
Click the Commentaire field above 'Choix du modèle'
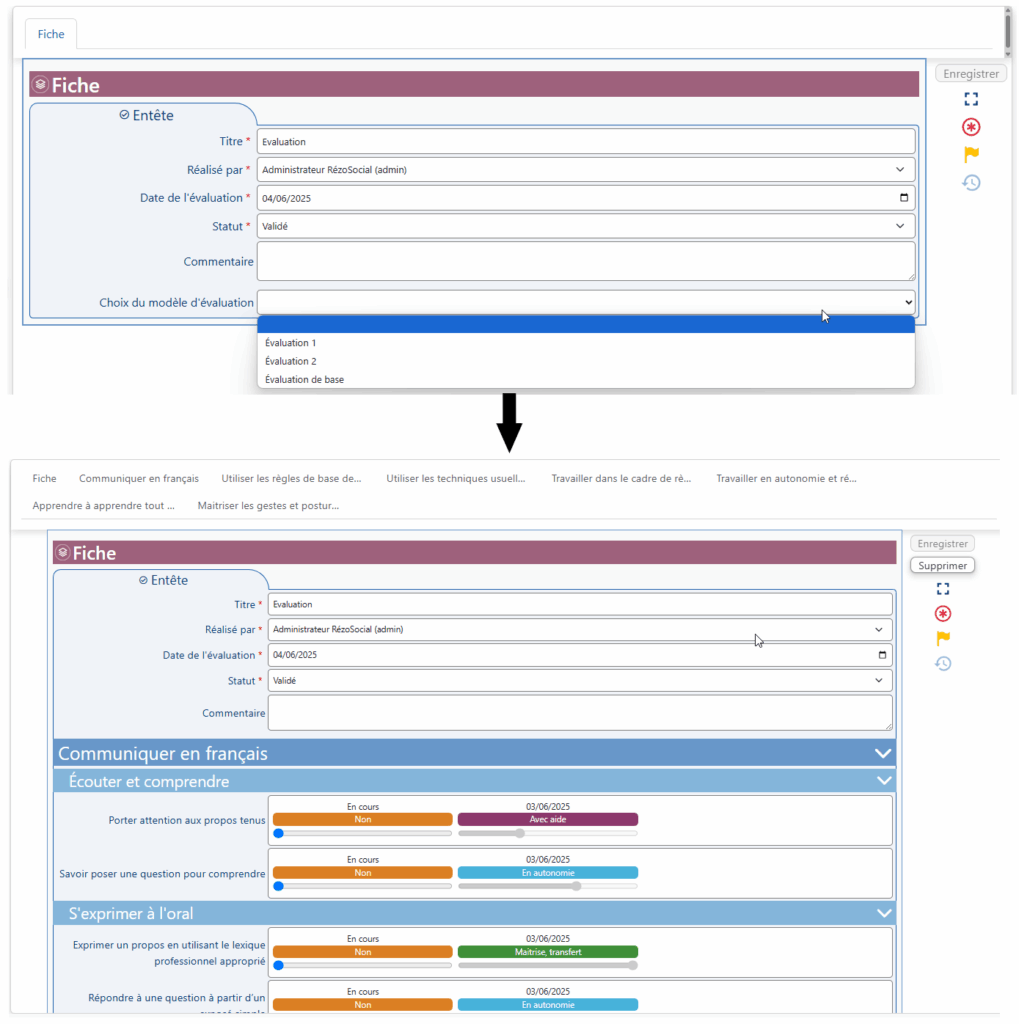click(x=585, y=261)
